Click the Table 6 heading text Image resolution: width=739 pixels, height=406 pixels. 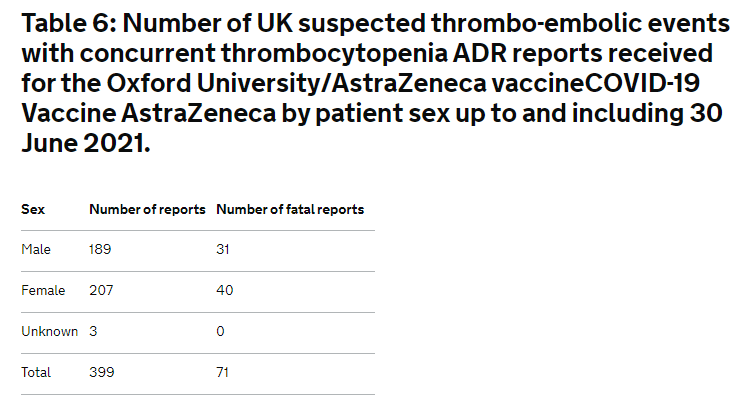point(375,83)
